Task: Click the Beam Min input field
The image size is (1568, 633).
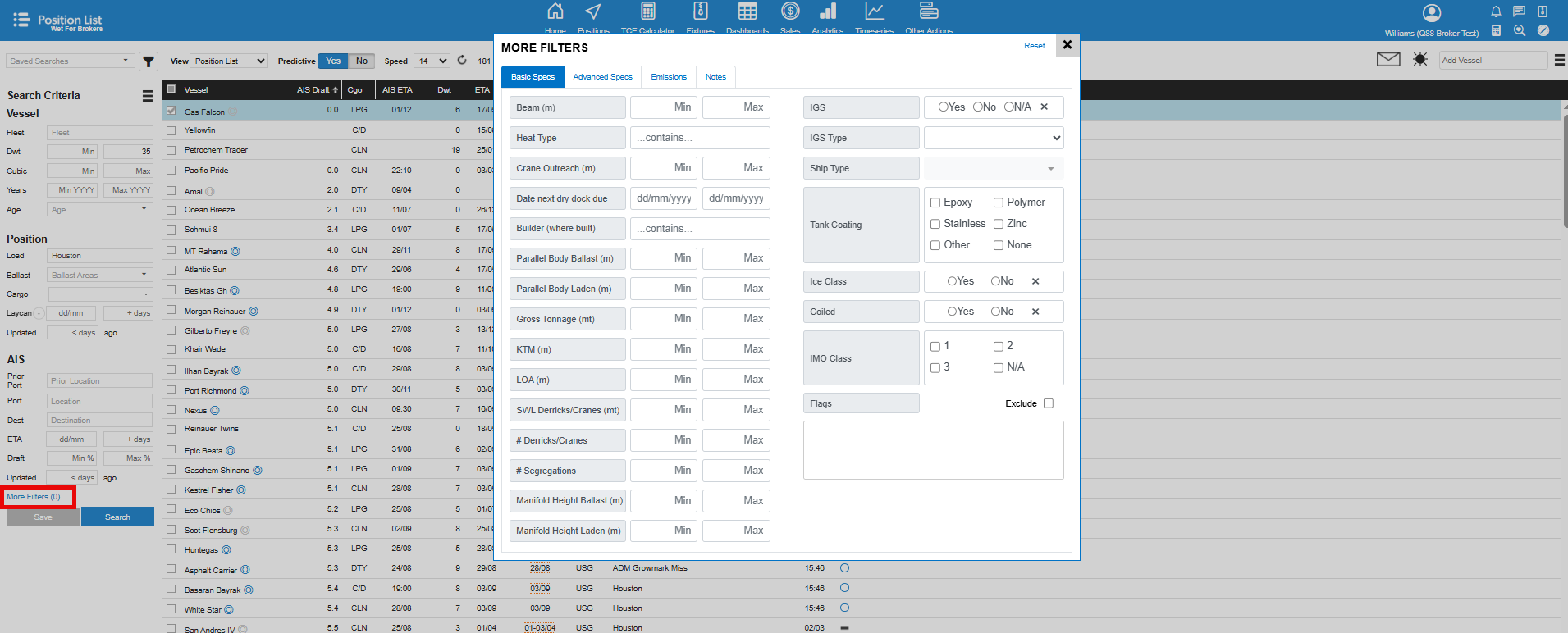Action: pos(663,107)
